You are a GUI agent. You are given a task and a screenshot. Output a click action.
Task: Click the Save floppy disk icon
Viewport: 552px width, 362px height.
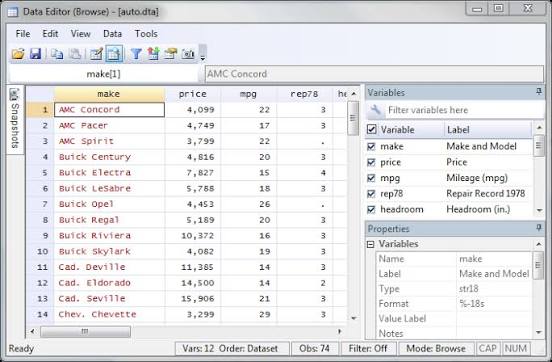(x=36, y=54)
